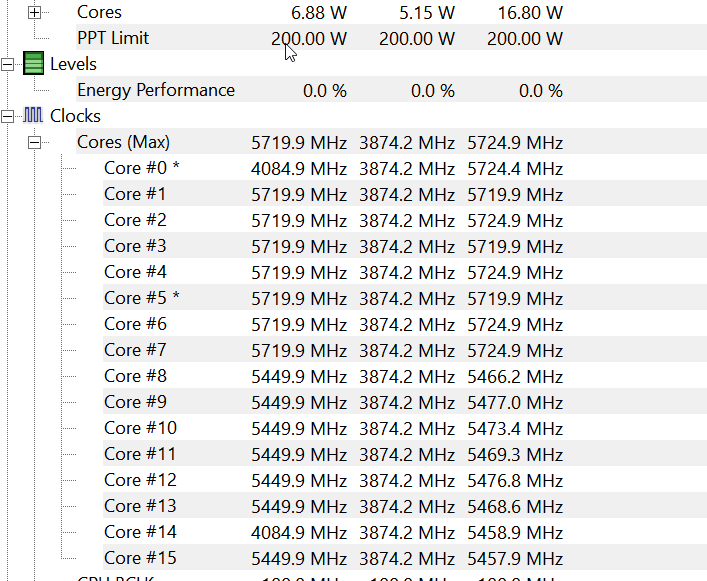
Task: Select the Cores (Max) label
Action: 123,142
